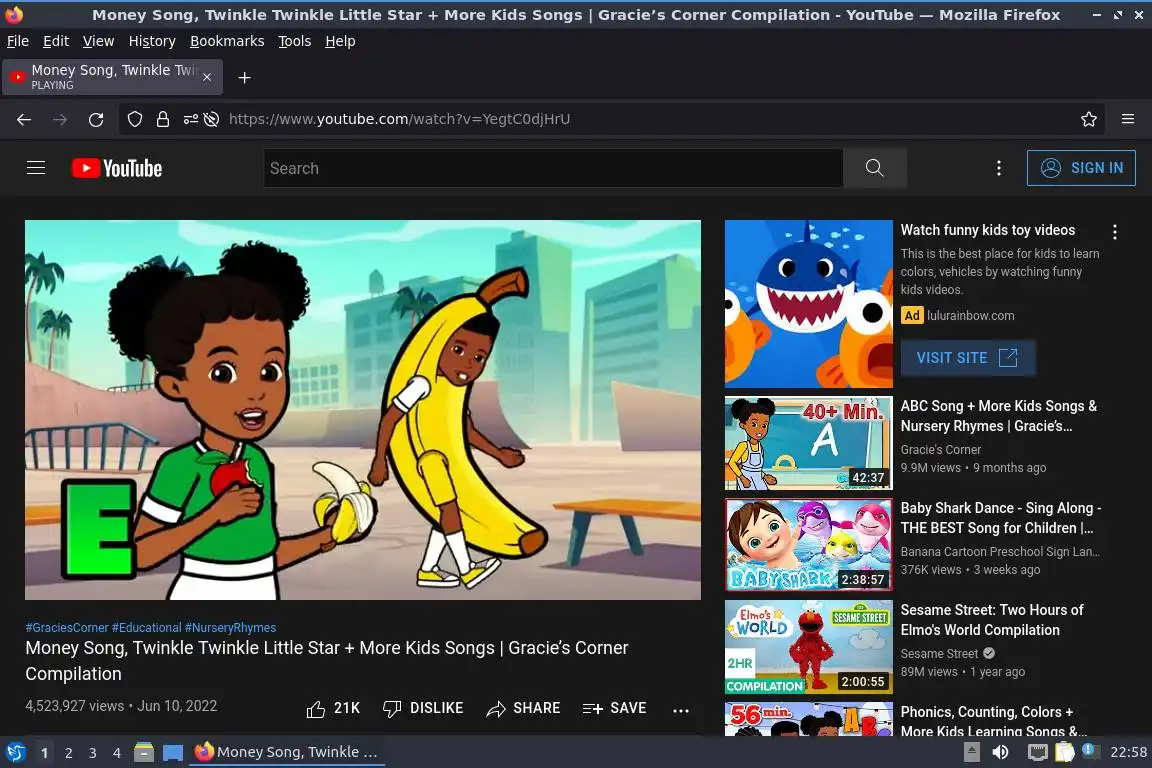Open the file manager taskbar icon
1152x768 pixels.
[144, 752]
